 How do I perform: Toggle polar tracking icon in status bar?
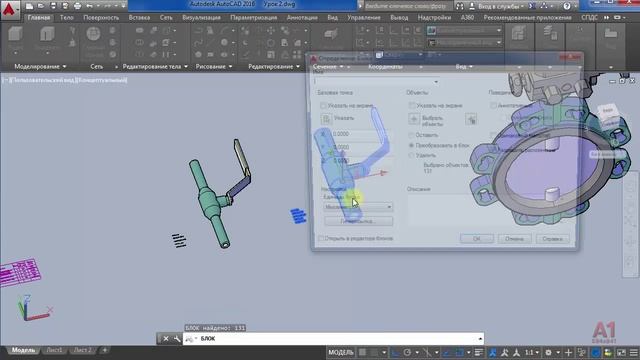pos(407,352)
